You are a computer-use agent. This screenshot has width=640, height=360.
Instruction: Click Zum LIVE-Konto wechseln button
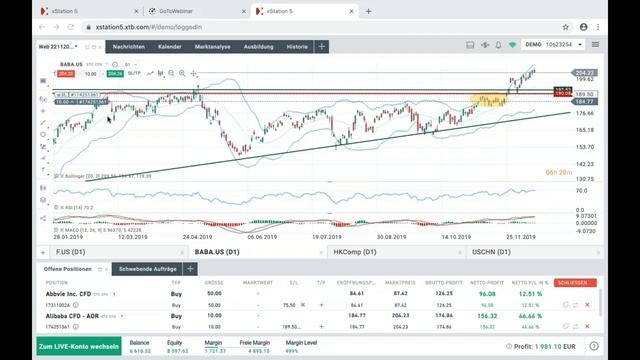pos(79,347)
